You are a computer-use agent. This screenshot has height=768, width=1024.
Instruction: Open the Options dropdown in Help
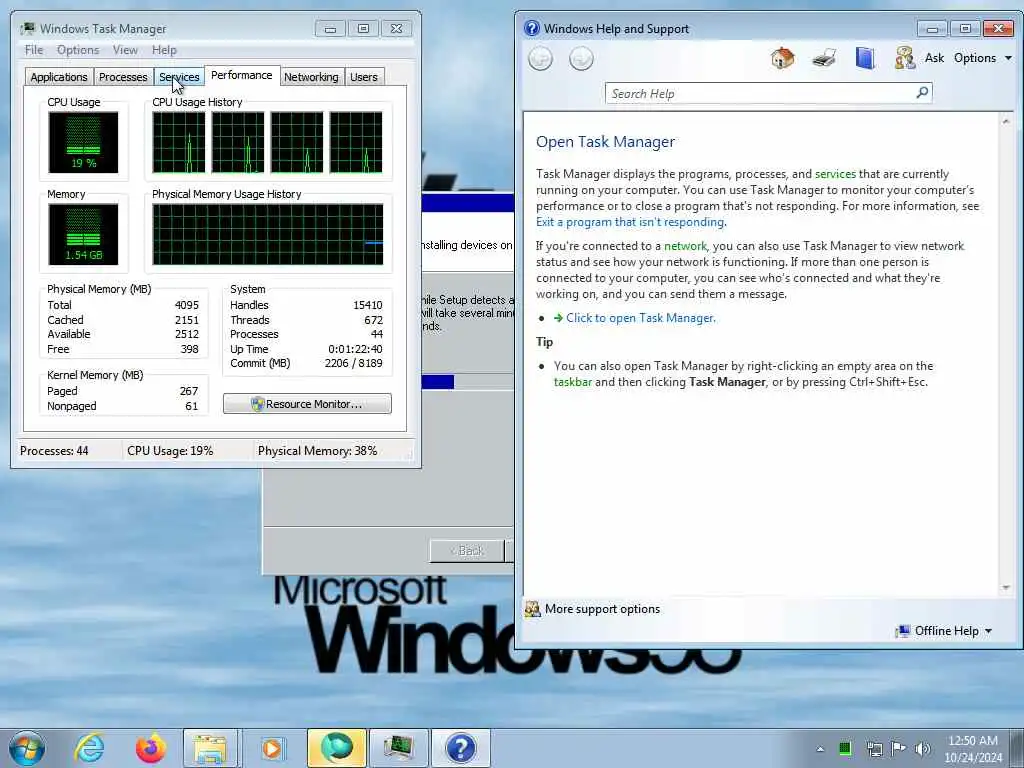[x=983, y=58]
